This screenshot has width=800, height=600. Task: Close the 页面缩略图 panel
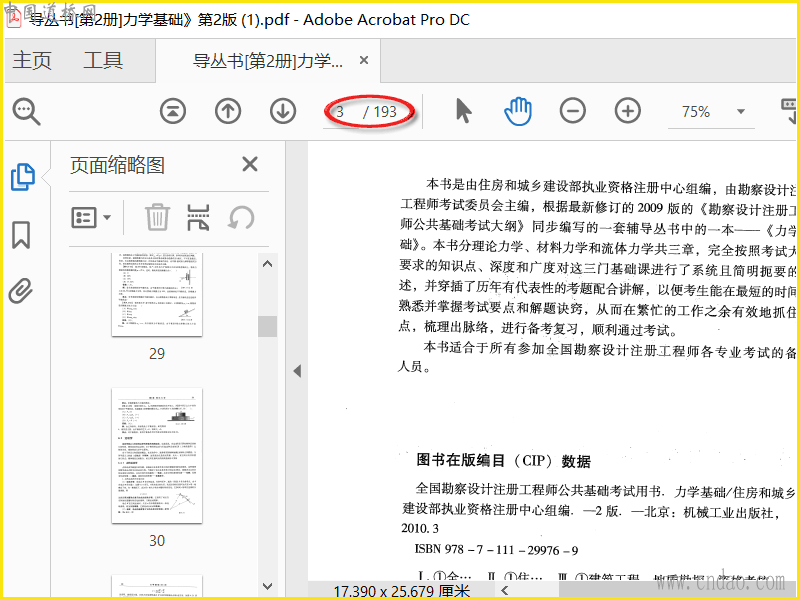[x=249, y=164]
